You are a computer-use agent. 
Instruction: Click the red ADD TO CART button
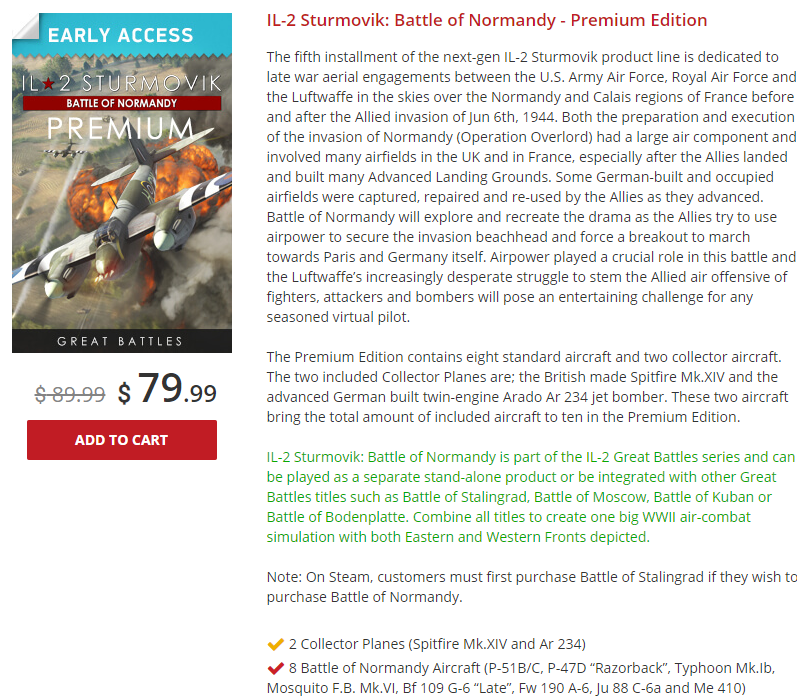[x=121, y=440]
